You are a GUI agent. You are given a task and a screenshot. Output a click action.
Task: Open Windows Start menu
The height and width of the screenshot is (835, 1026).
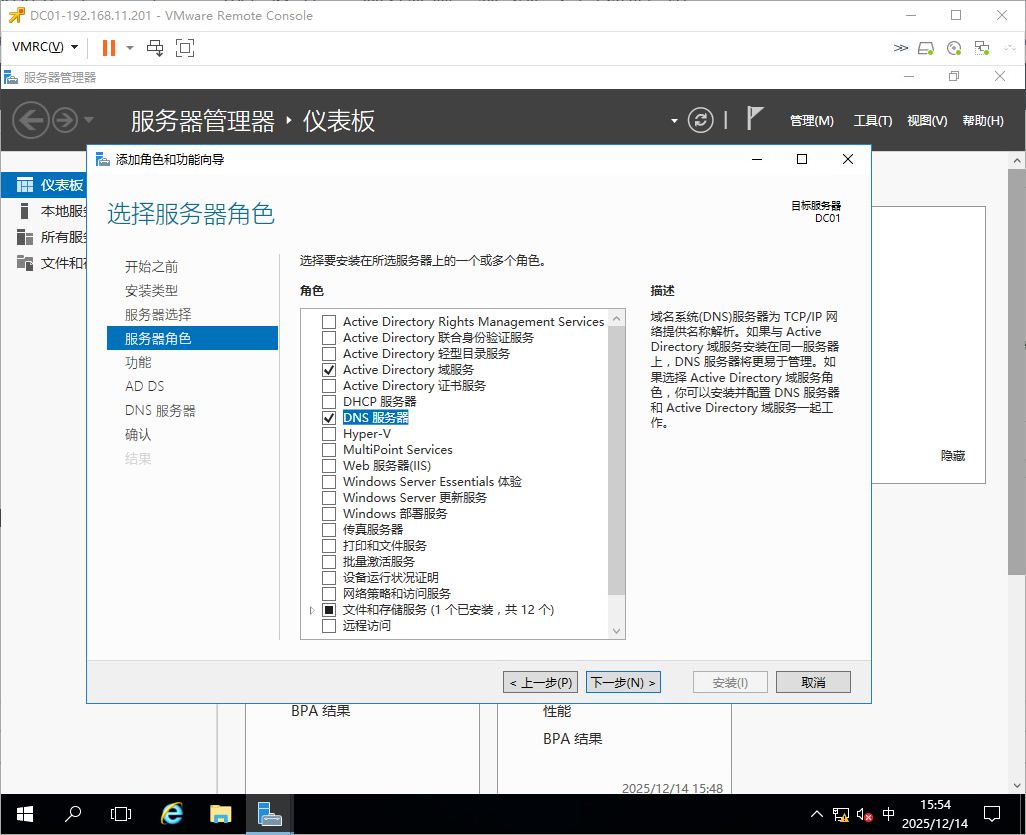pos(24,814)
